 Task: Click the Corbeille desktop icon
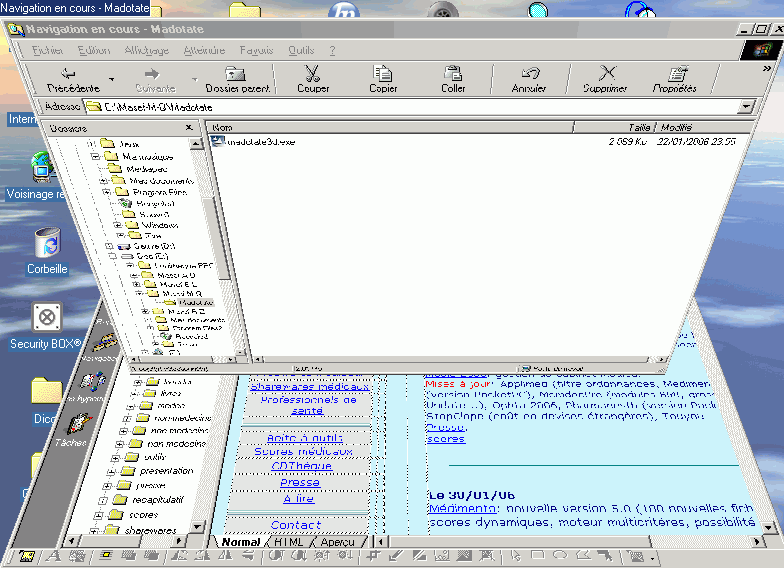pos(48,242)
